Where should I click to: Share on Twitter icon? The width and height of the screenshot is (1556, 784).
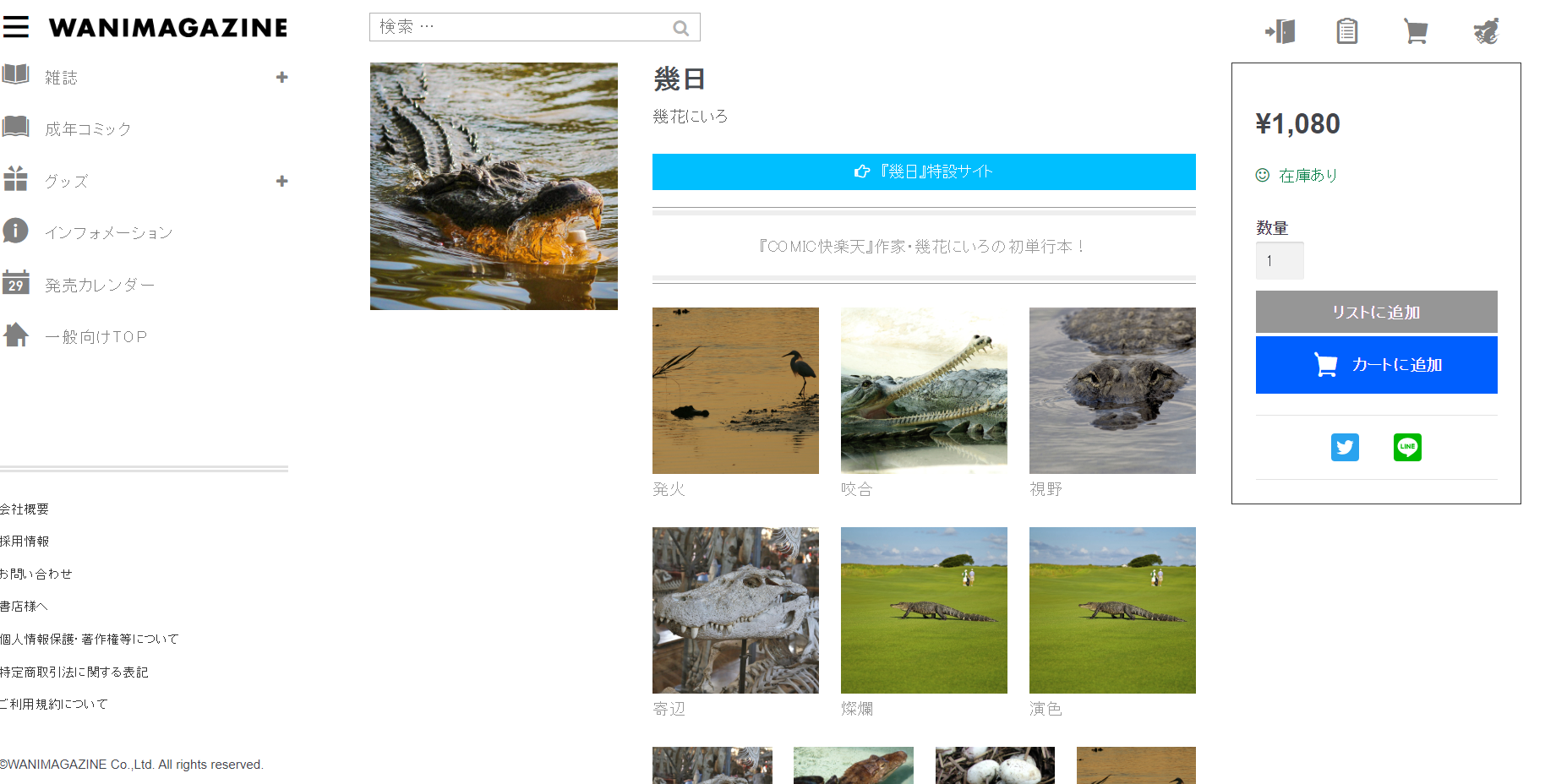[1345, 447]
